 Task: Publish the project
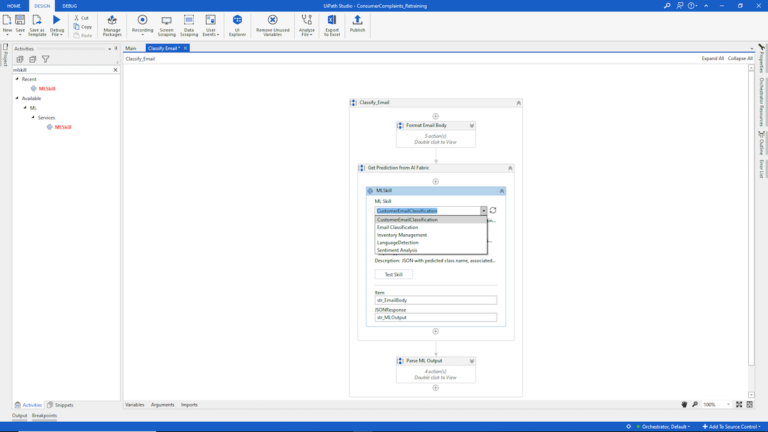coord(357,24)
